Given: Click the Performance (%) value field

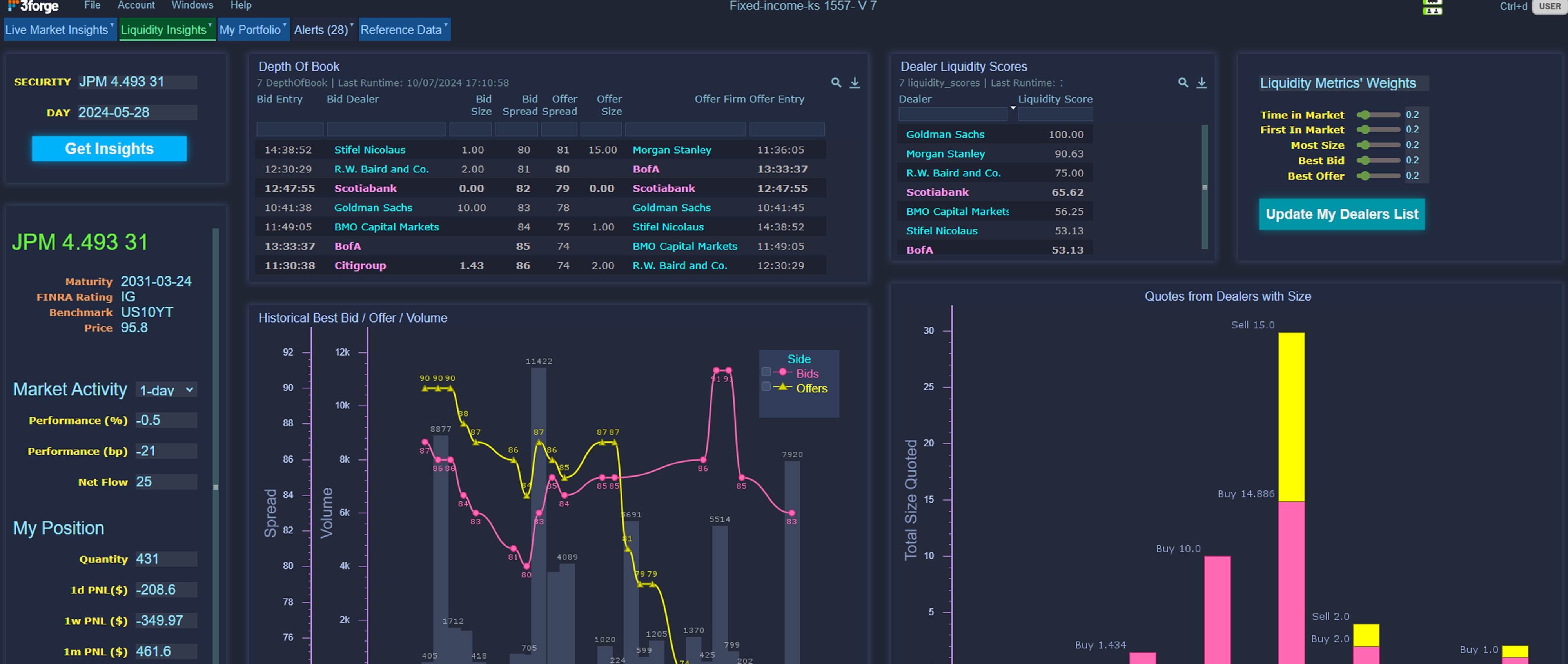Looking at the screenshot, I should pyautogui.click(x=166, y=421).
